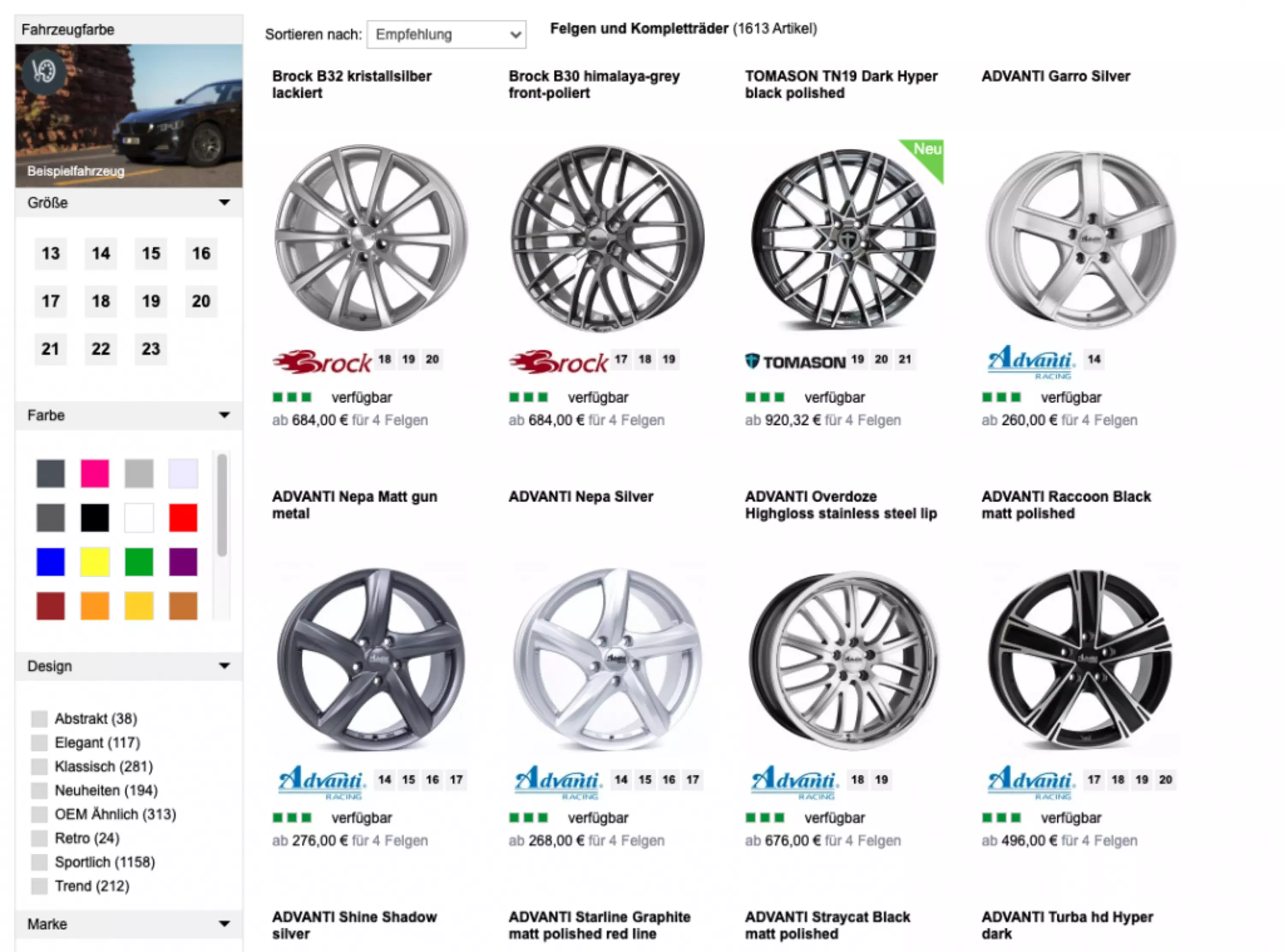Click the Advanti logo under Nepa Matt gun metal

click(x=321, y=782)
